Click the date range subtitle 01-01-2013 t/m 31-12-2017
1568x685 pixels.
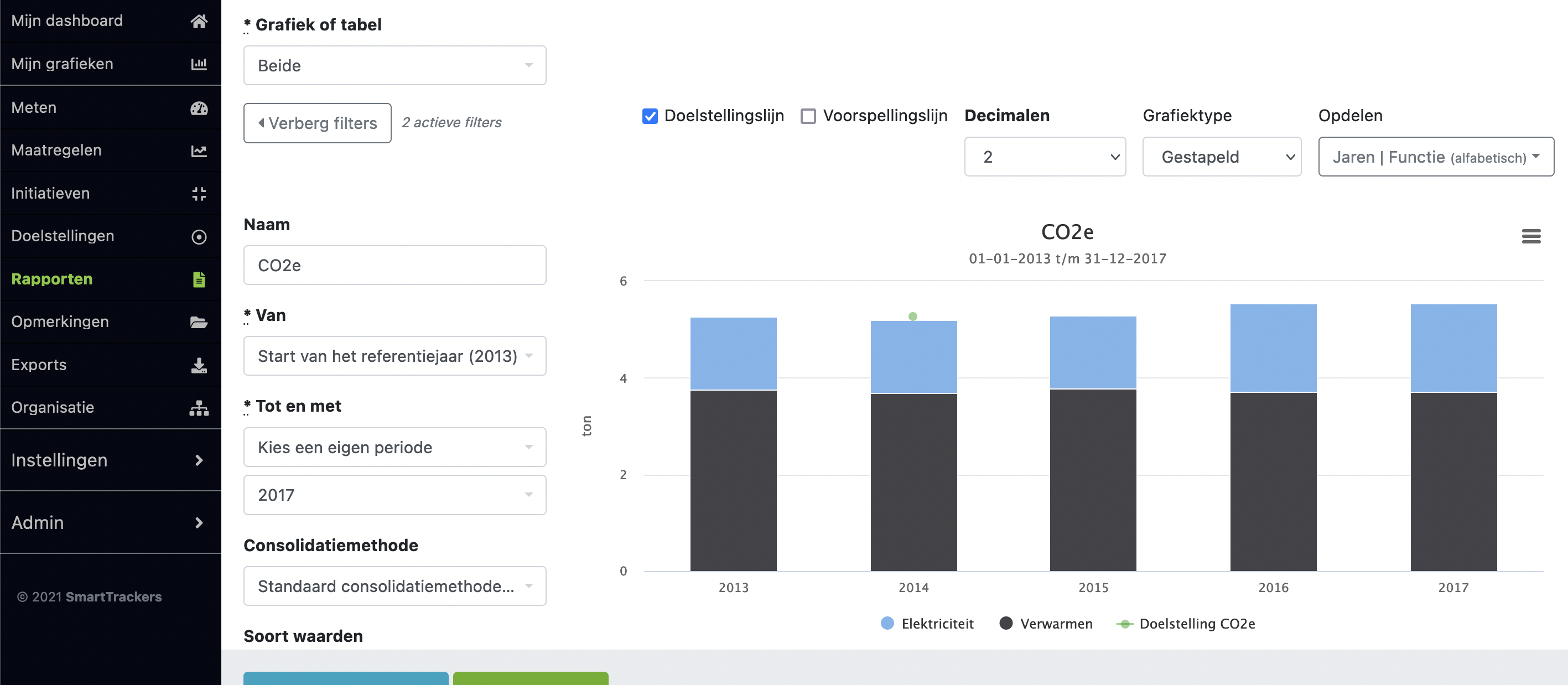(1067, 259)
